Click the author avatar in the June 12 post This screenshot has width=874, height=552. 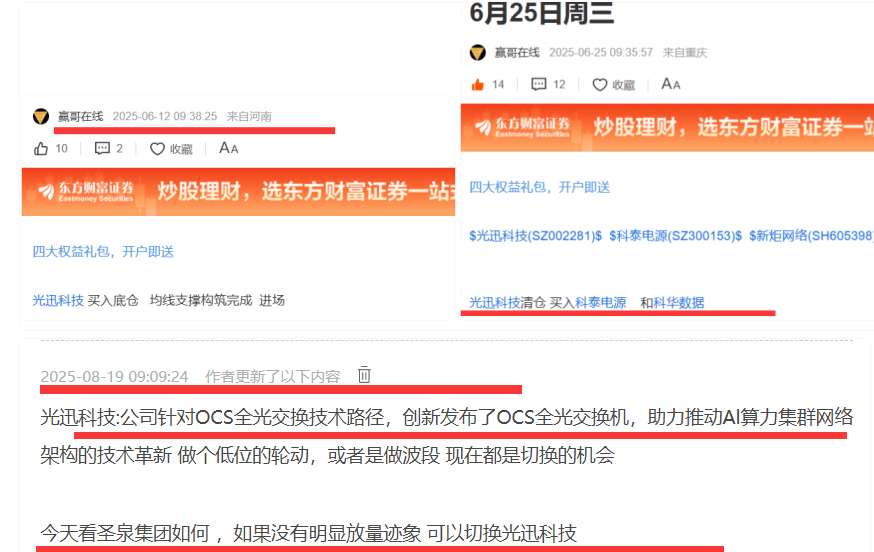pyautogui.click(x=41, y=116)
